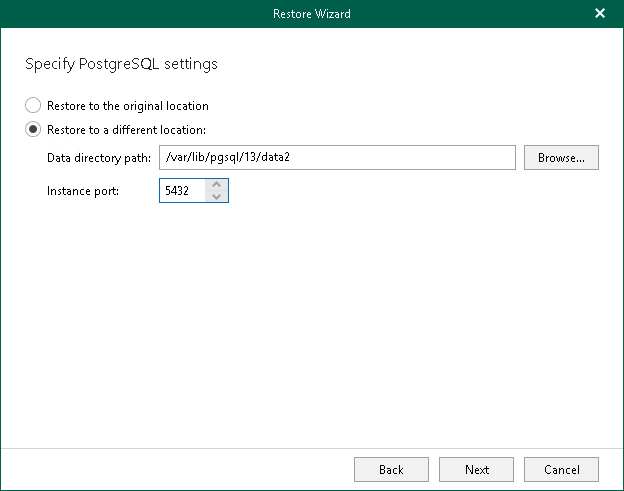Cancel the restore wizard

(x=561, y=469)
